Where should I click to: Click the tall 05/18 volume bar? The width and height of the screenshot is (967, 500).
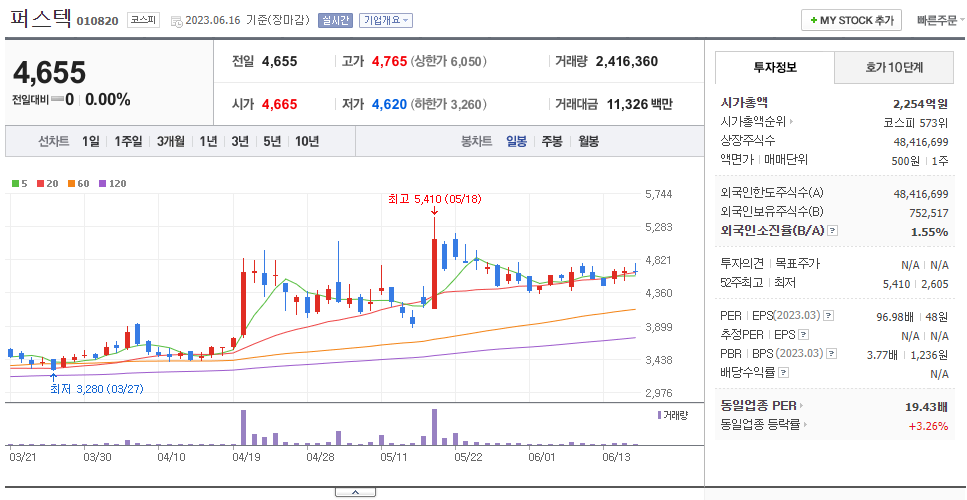434,427
